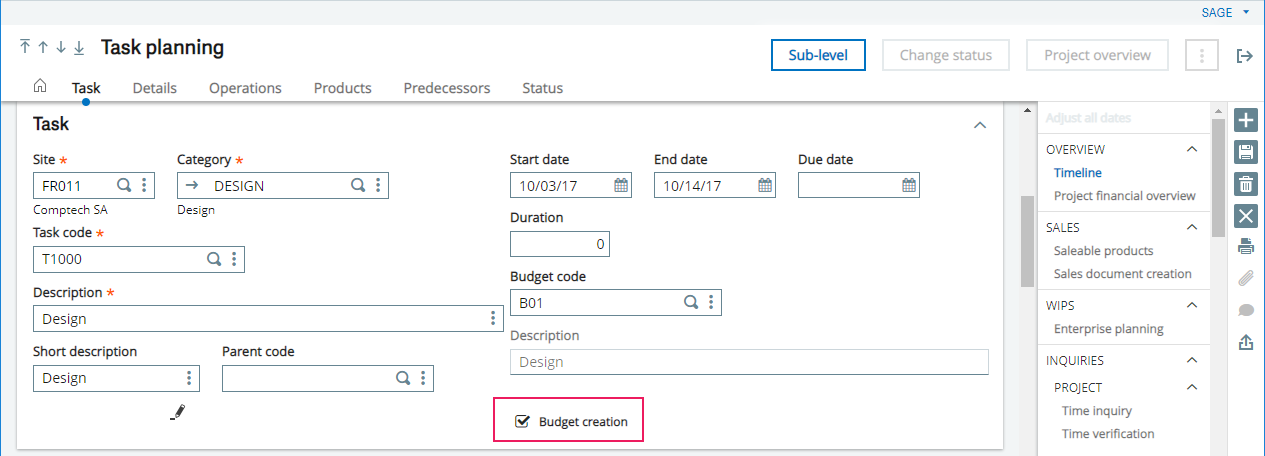Click the pencil edit icon below Short description
The image size is (1265, 456).
click(x=178, y=411)
